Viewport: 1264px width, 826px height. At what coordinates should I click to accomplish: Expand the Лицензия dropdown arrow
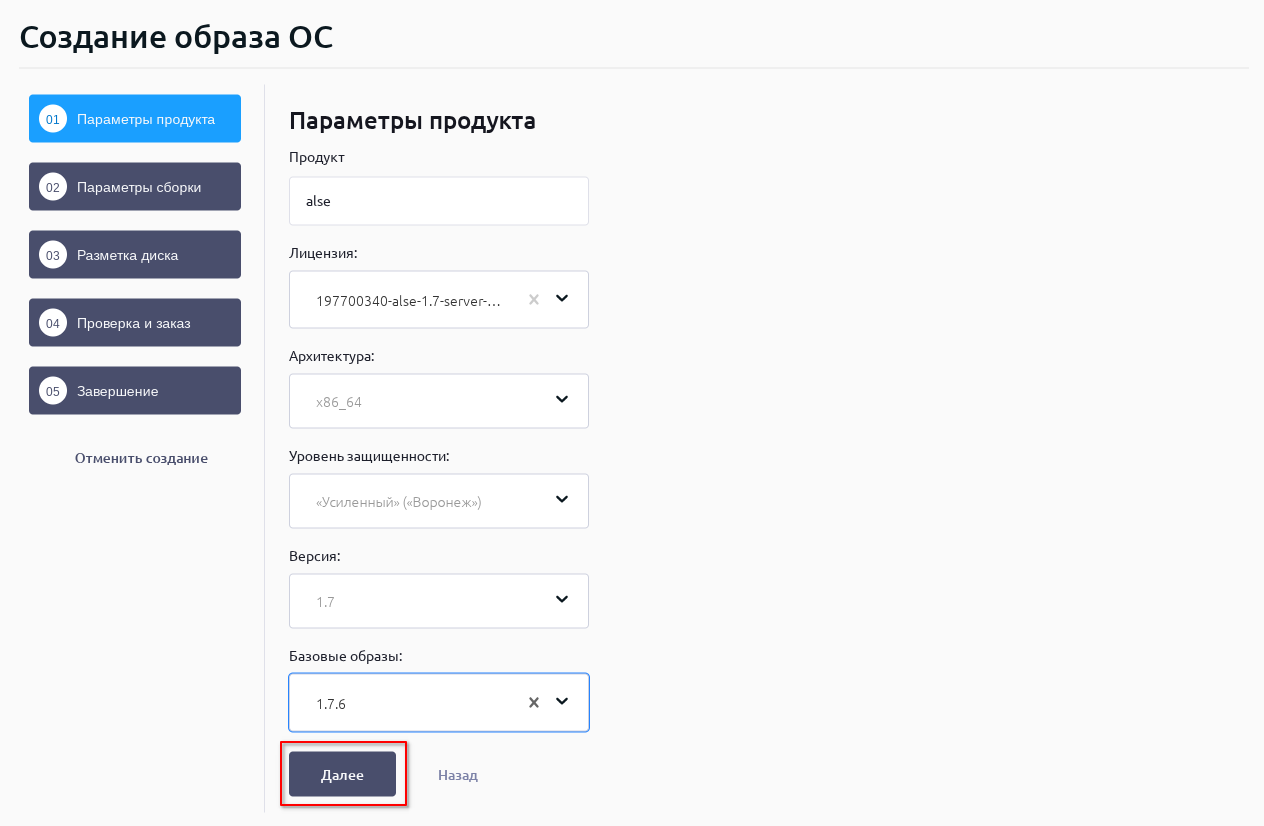point(562,299)
